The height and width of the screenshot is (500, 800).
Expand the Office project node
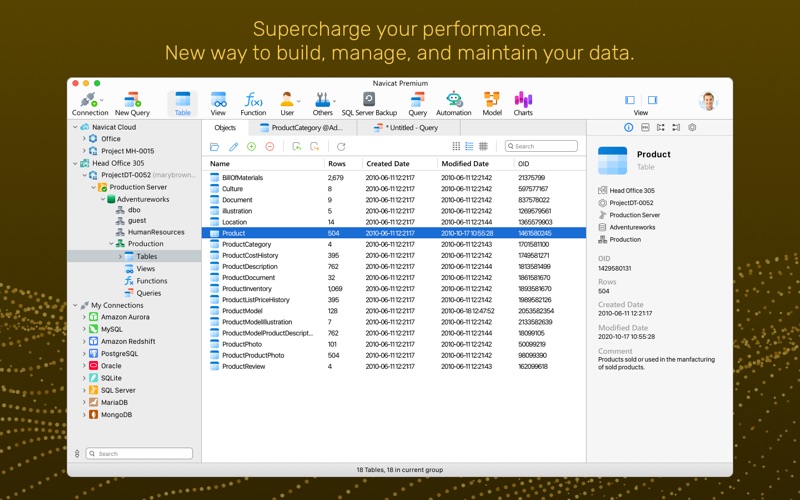pyautogui.click(x=84, y=139)
